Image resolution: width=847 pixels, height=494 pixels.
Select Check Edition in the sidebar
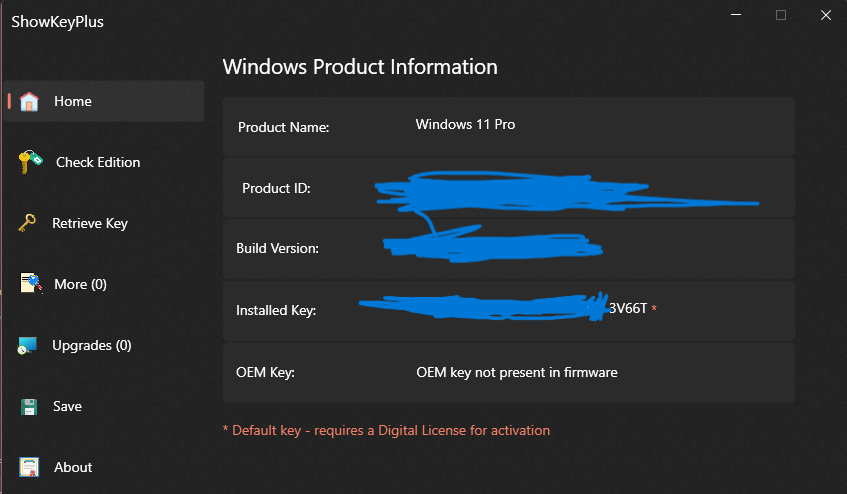tap(98, 162)
